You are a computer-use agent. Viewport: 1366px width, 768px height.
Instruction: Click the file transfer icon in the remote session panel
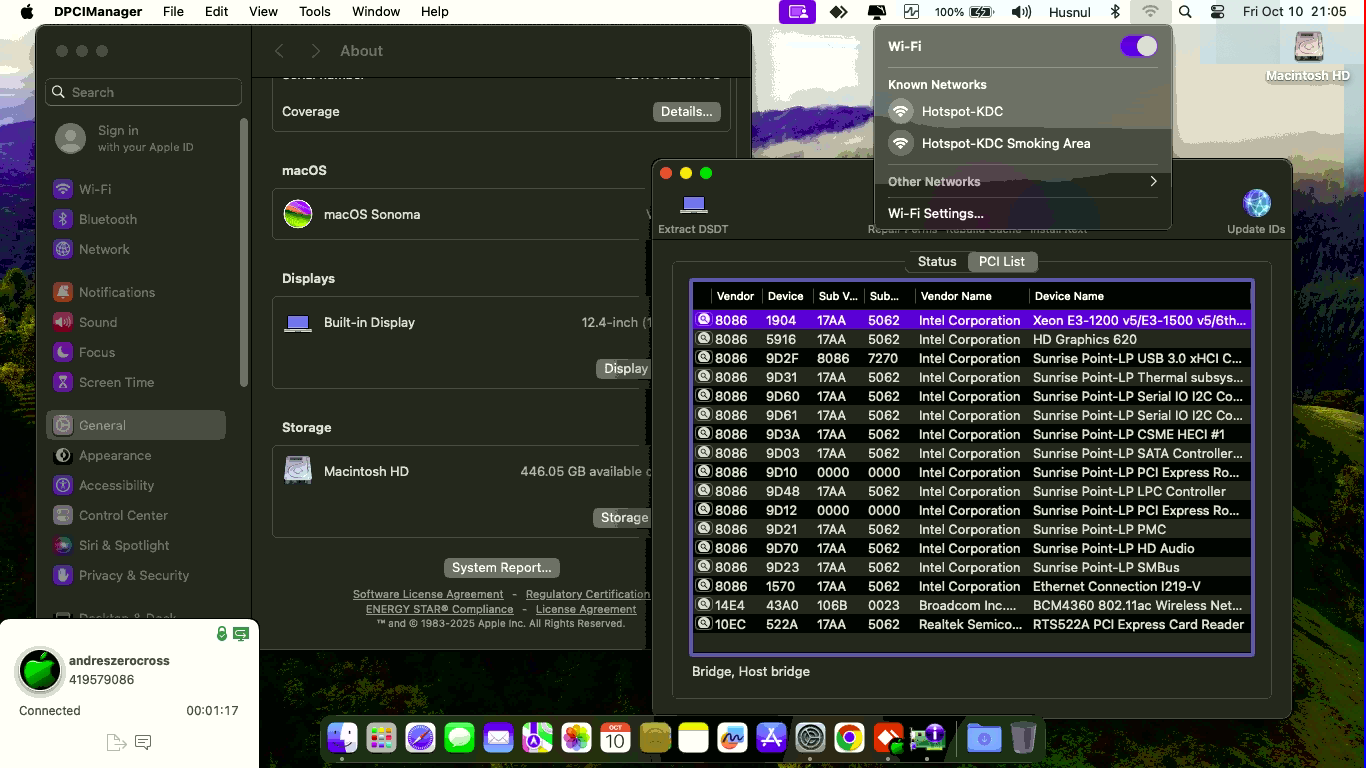click(x=116, y=742)
